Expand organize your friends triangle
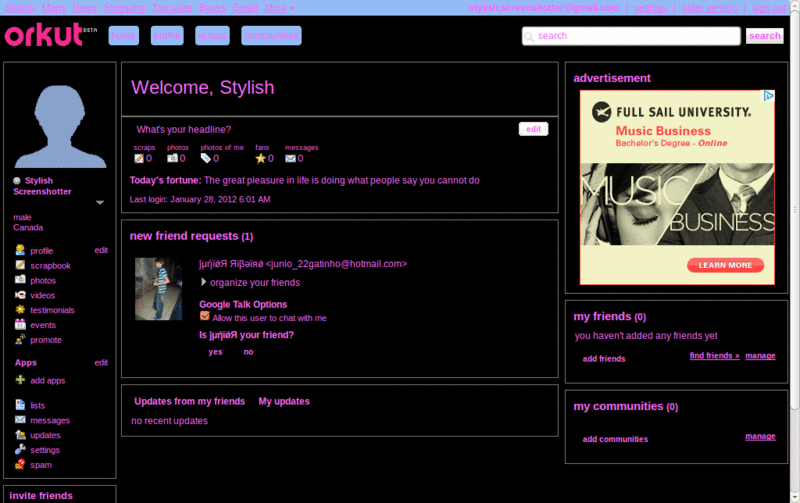 203,282
